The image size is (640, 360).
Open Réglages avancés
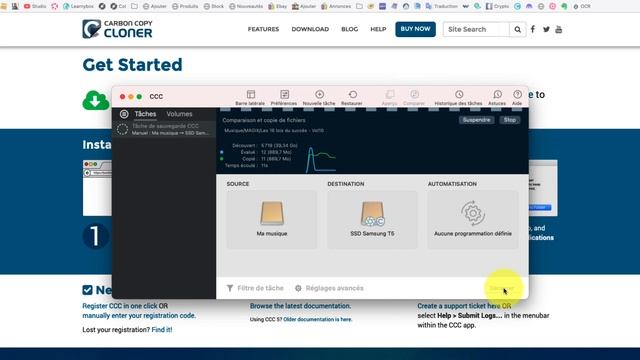[x=329, y=288]
